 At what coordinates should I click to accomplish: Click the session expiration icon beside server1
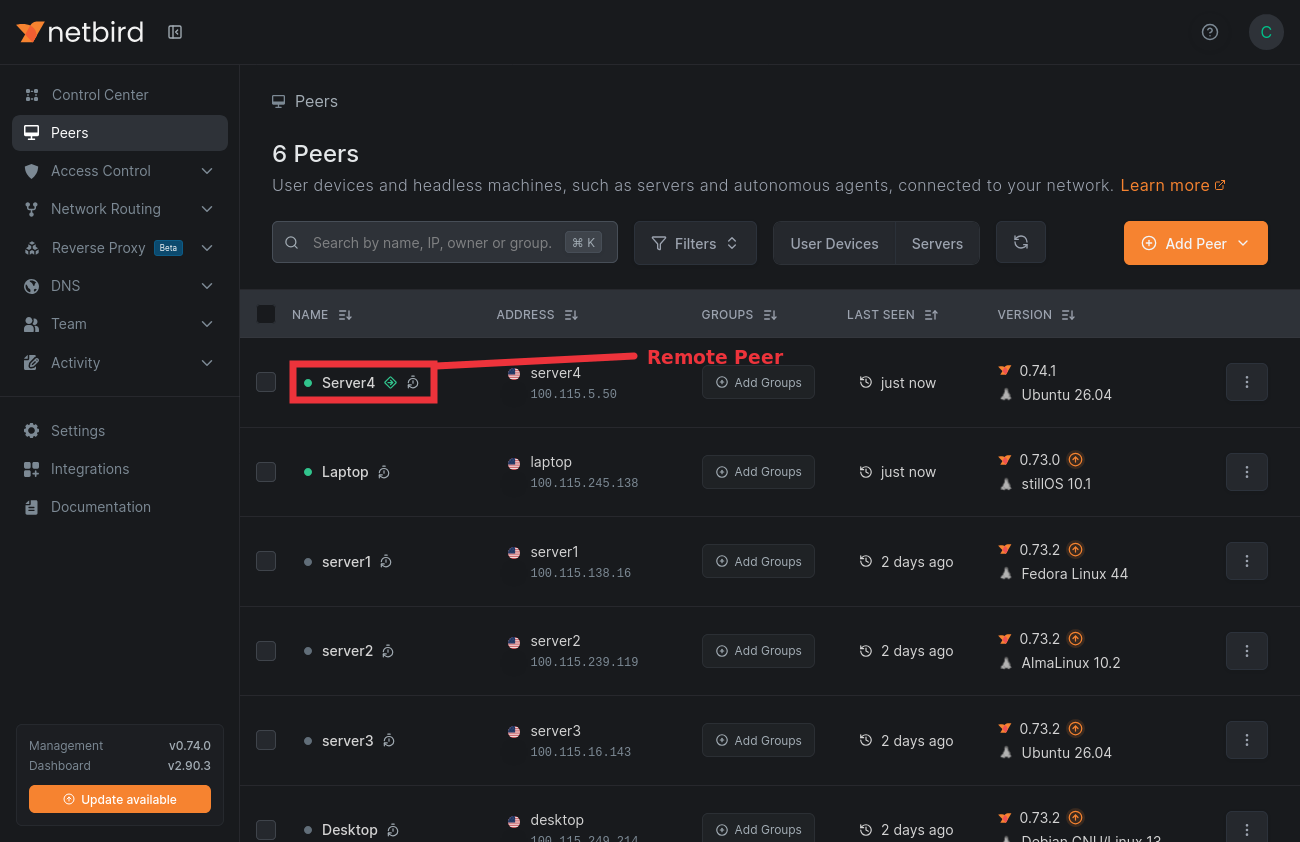point(386,561)
